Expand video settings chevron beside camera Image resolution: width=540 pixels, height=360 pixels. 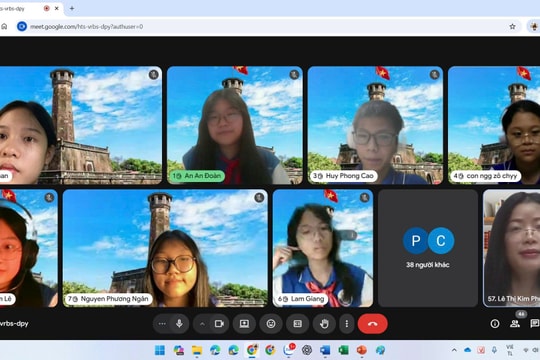(x=202, y=324)
